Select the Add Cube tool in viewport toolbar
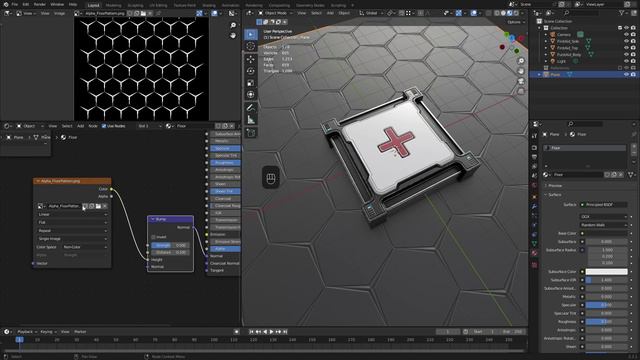This screenshot has width=640, height=360. tap(251, 133)
